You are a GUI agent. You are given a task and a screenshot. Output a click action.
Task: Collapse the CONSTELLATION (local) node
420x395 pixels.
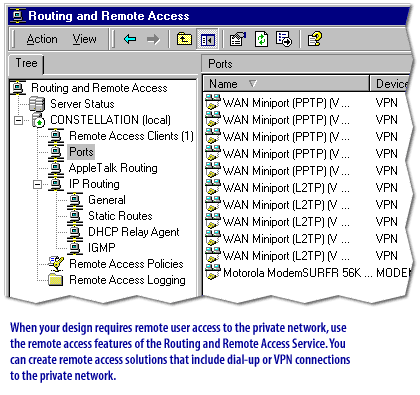(x=19, y=120)
